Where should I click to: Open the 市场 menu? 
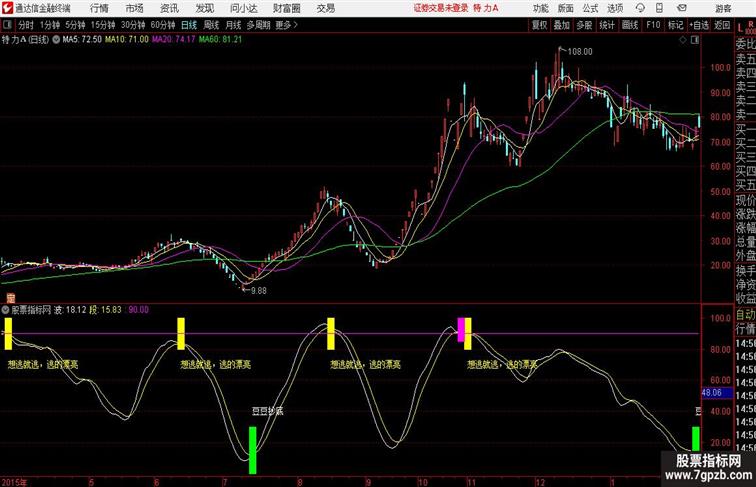pos(134,8)
